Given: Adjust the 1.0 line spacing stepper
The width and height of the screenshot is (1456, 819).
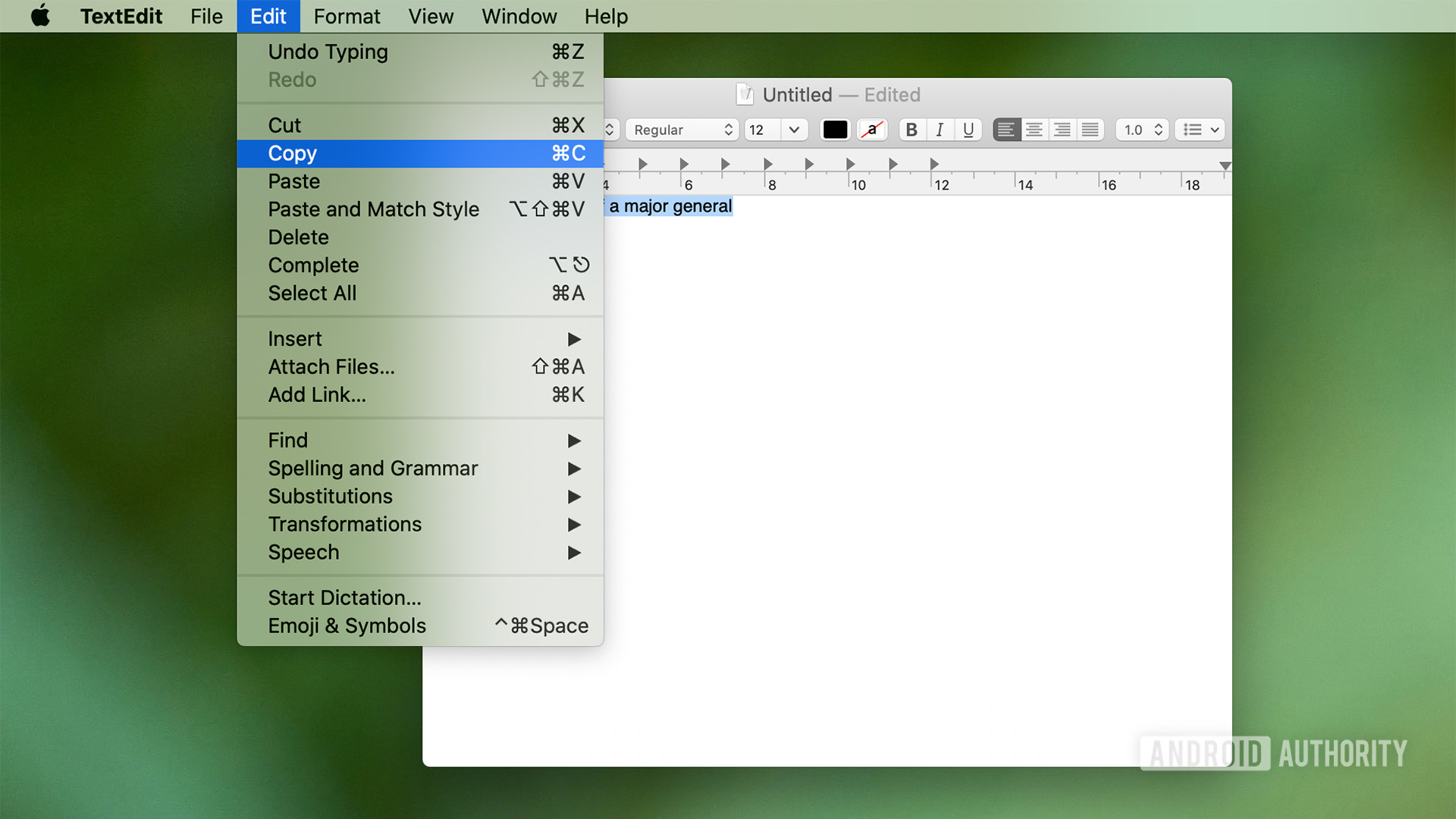Looking at the screenshot, I should (x=1157, y=130).
